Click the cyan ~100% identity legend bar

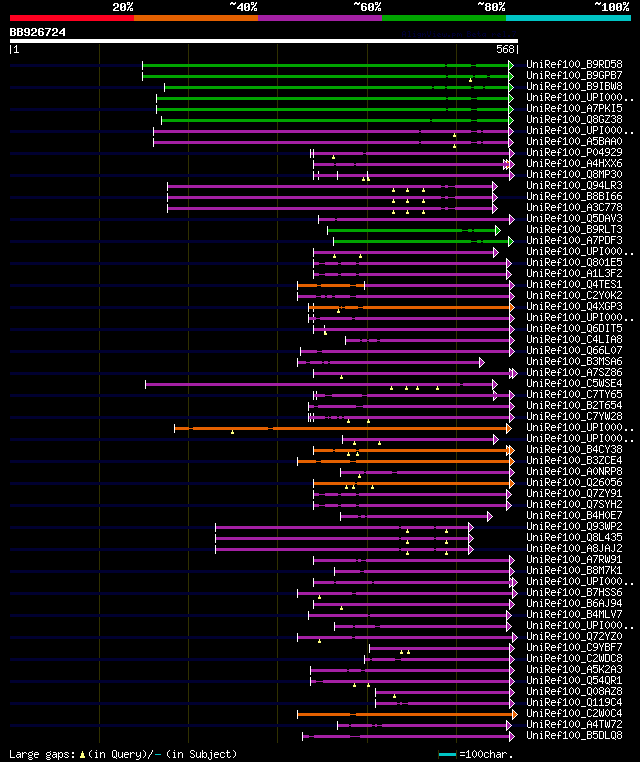coord(568,18)
